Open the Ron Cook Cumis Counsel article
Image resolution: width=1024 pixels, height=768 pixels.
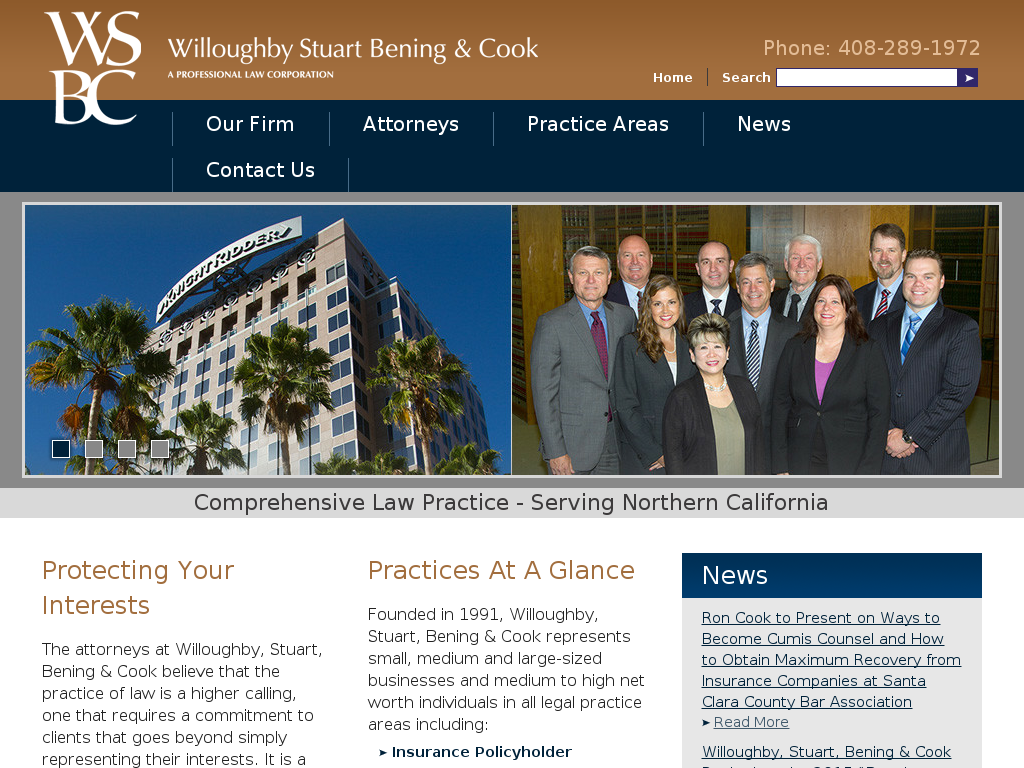tap(831, 660)
